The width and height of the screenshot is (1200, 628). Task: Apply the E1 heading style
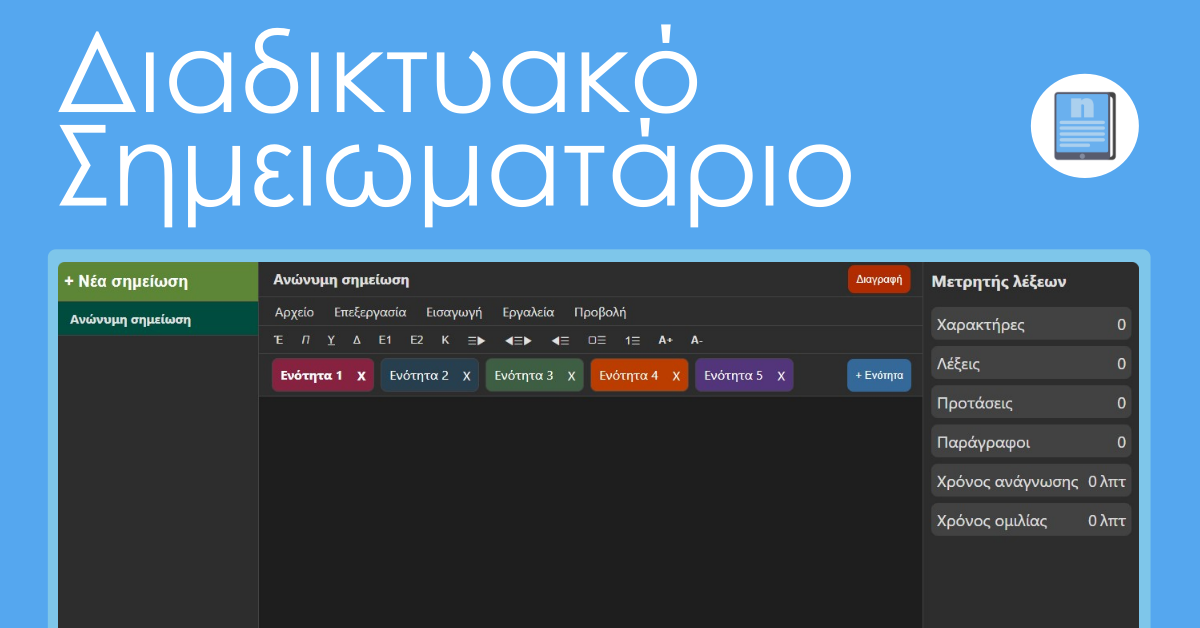(x=385, y=340)
